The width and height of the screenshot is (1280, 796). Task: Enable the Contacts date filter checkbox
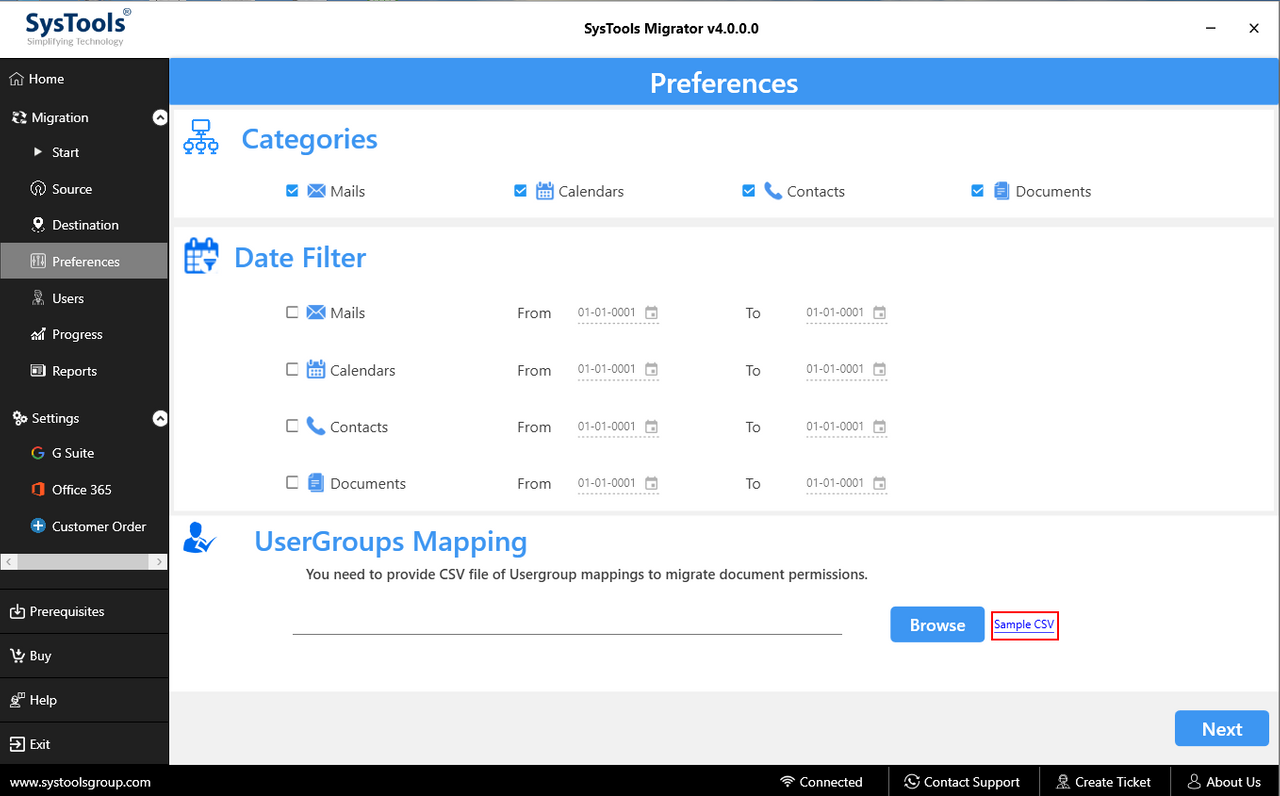pos(292,426)
